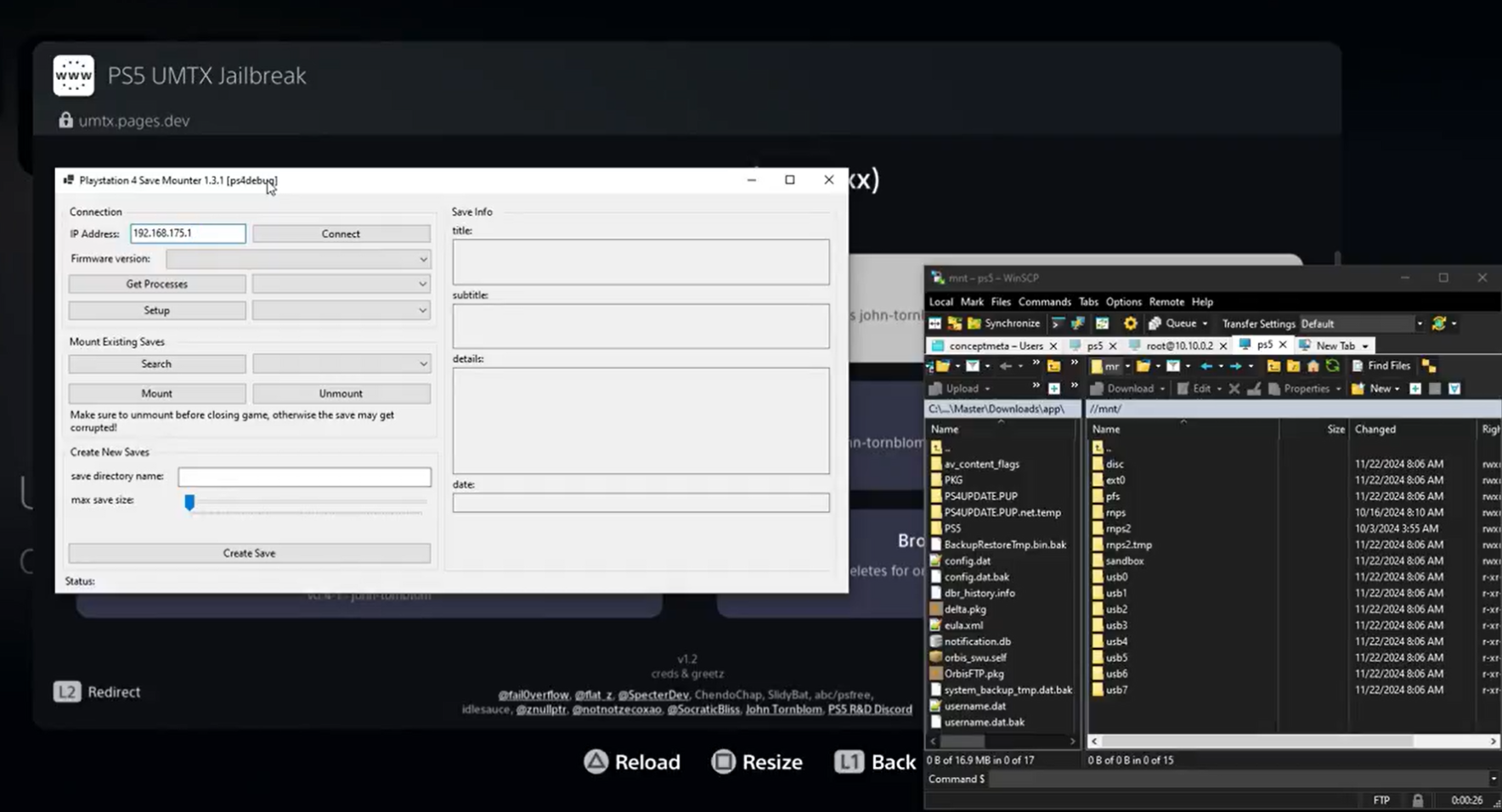The width and height of the screenshot is (1502, 812).
Task: Open the @SpecterDev credit link
Action: [653, 695]
